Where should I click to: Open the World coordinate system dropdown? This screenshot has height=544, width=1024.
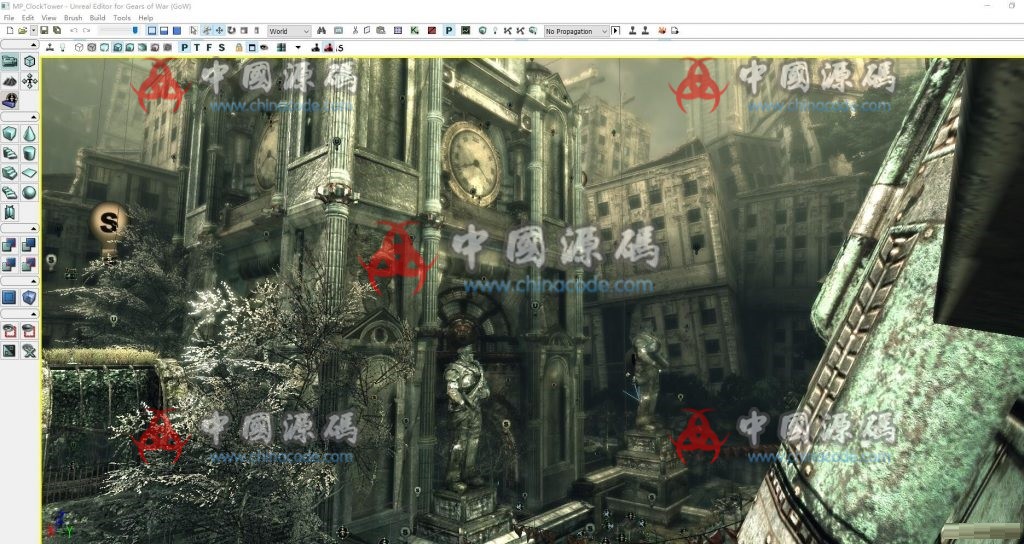tap(289, 31)
